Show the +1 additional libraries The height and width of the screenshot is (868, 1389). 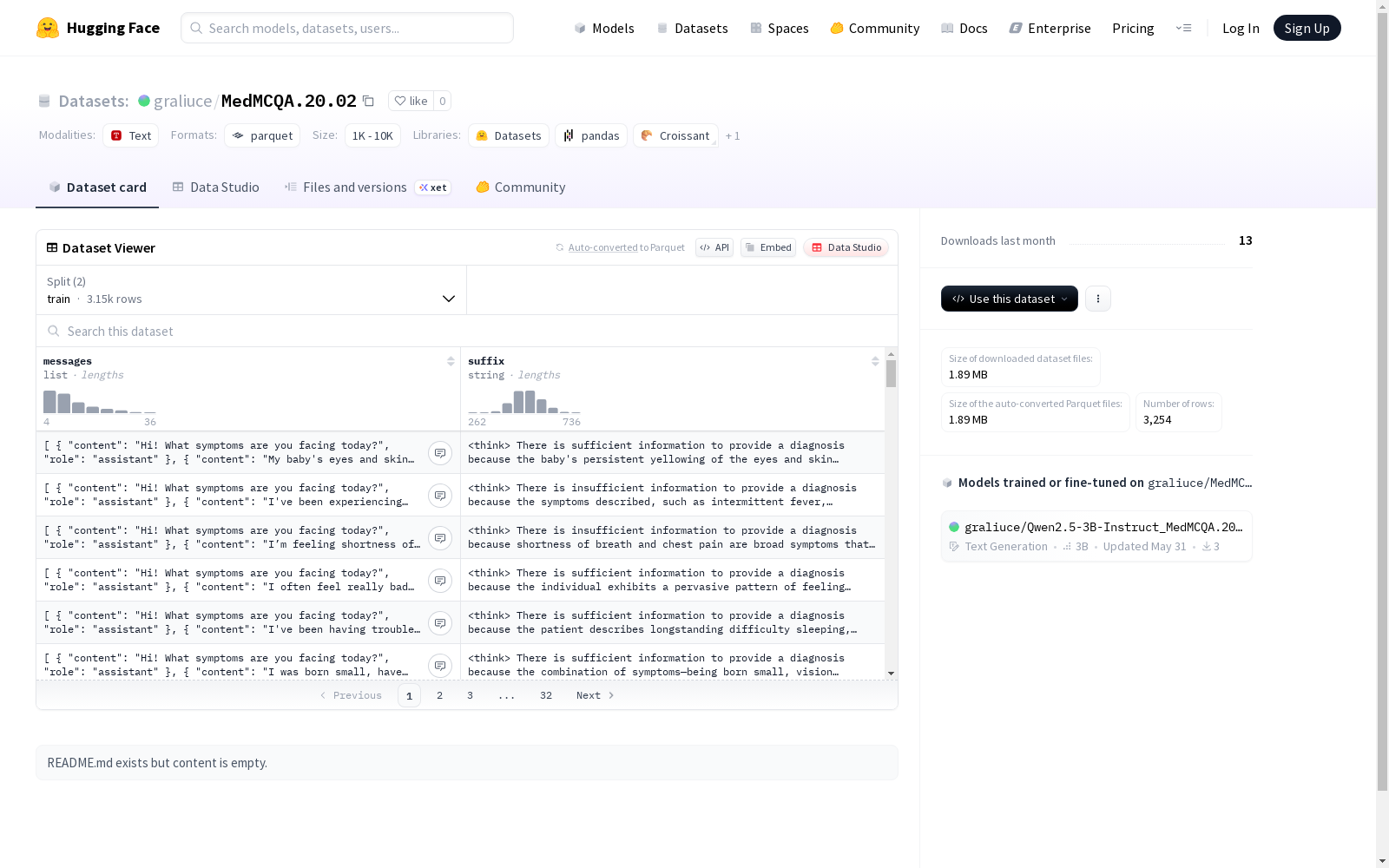click(x=733, y=135)
